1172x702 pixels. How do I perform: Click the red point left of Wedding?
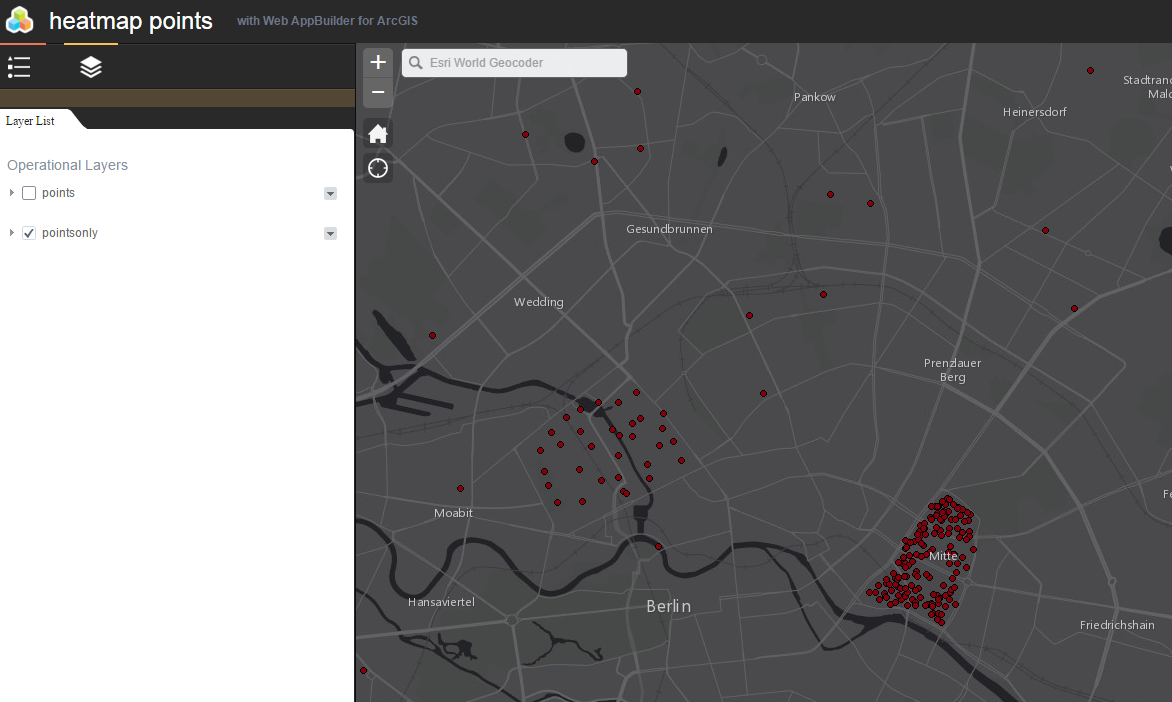point(432,336)
